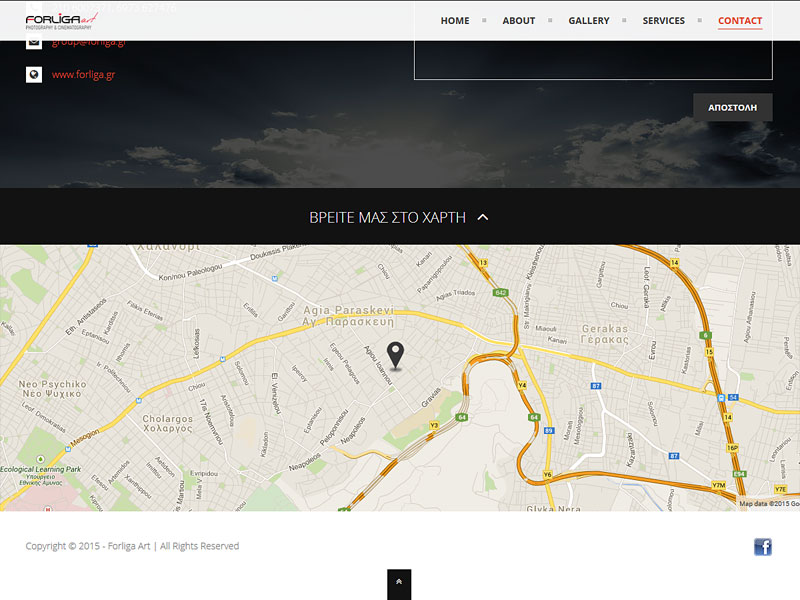Open the www.forliga.gr link

[x=83, y=74]
